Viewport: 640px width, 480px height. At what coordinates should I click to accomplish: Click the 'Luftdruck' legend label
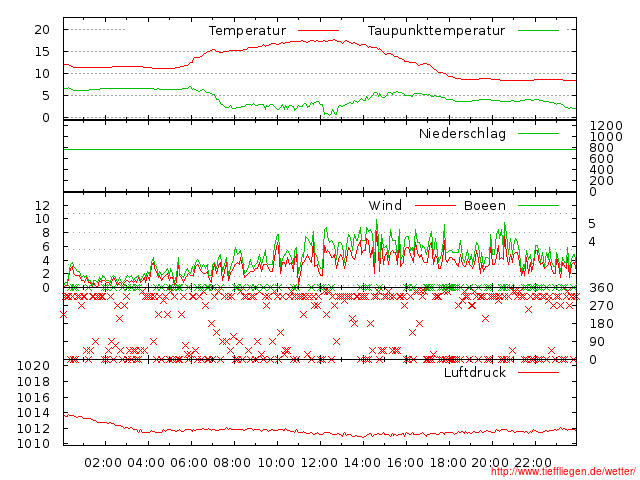click(475, 372)
